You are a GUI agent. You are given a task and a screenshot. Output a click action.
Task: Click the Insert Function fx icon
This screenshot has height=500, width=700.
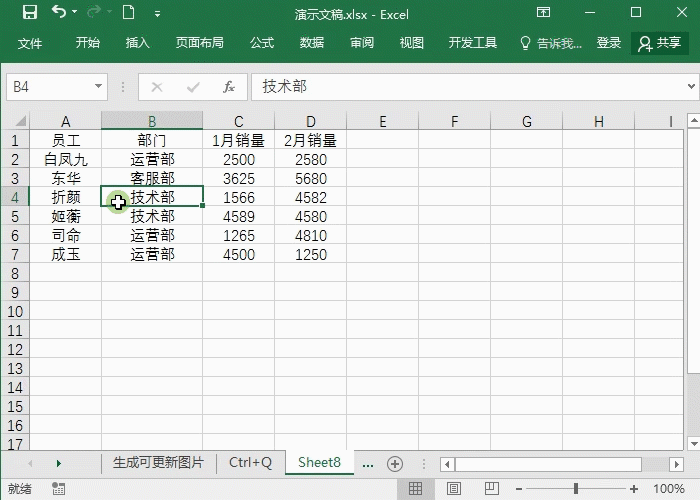coord(229,87)
